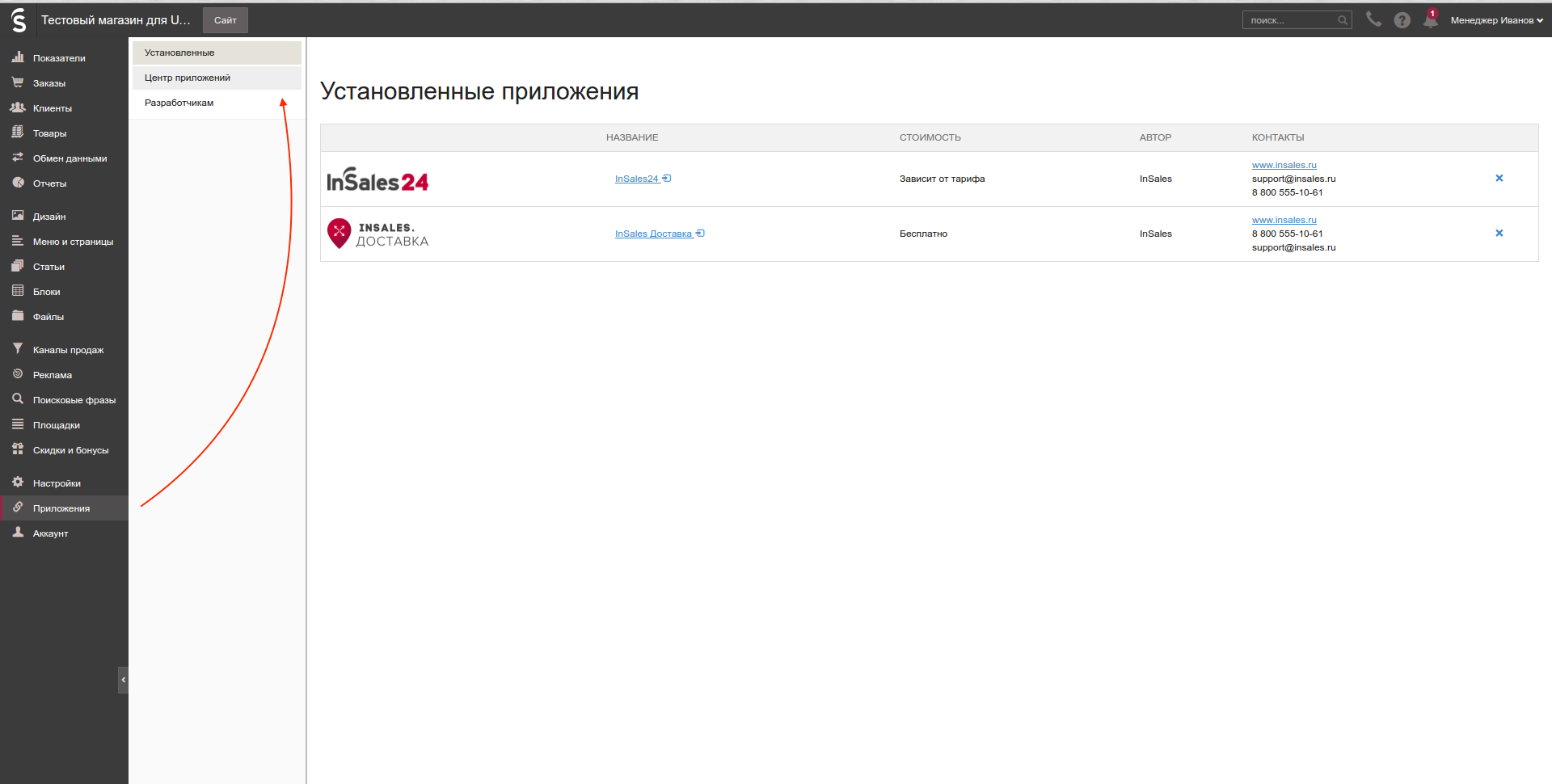The width and height of the screenshot is (1552, 784).
Task: Open the InSales24 app link
Action: [643, 179]
